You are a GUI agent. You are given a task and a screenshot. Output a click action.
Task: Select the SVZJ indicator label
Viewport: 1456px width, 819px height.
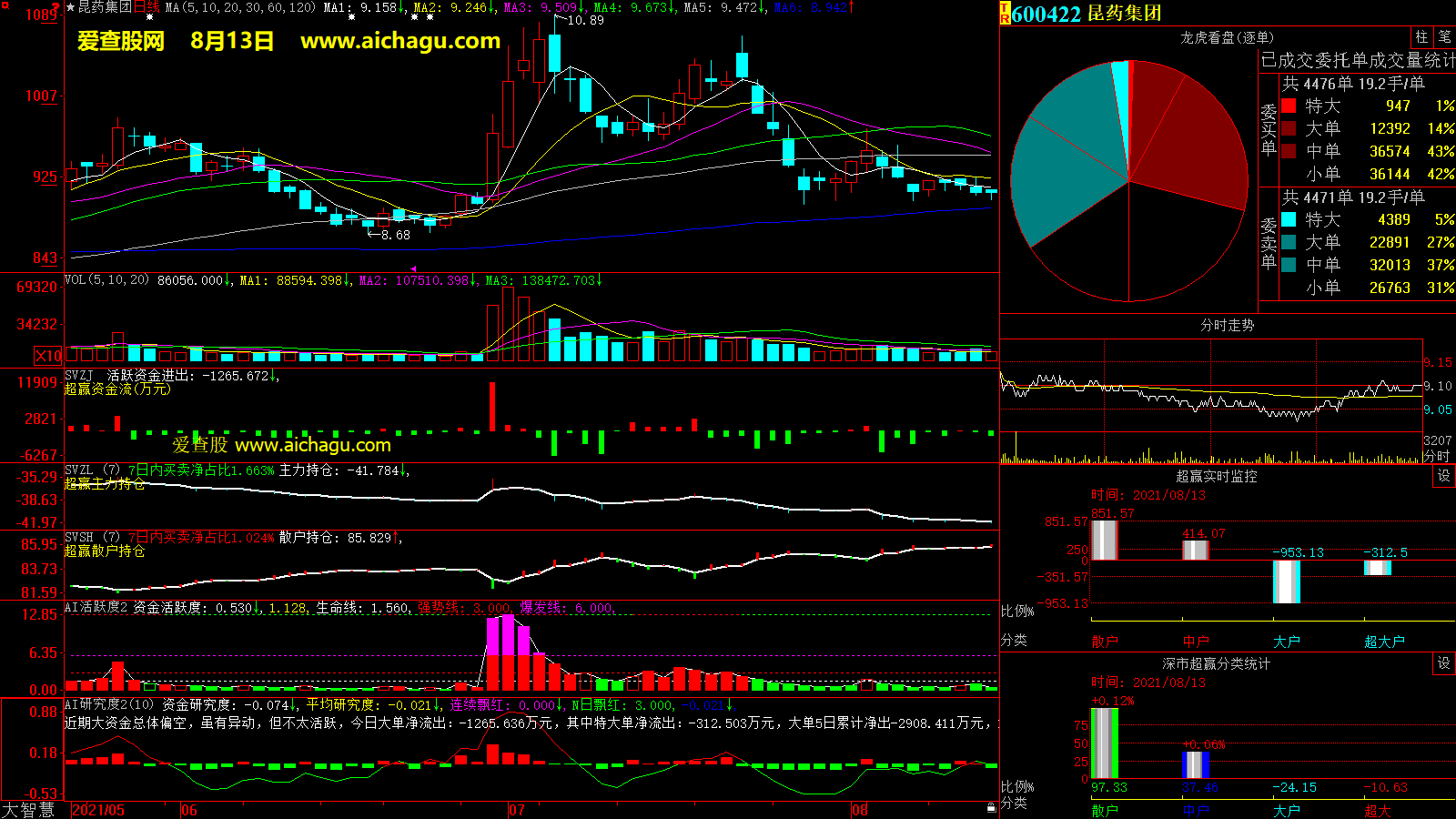tap(79, 375)
